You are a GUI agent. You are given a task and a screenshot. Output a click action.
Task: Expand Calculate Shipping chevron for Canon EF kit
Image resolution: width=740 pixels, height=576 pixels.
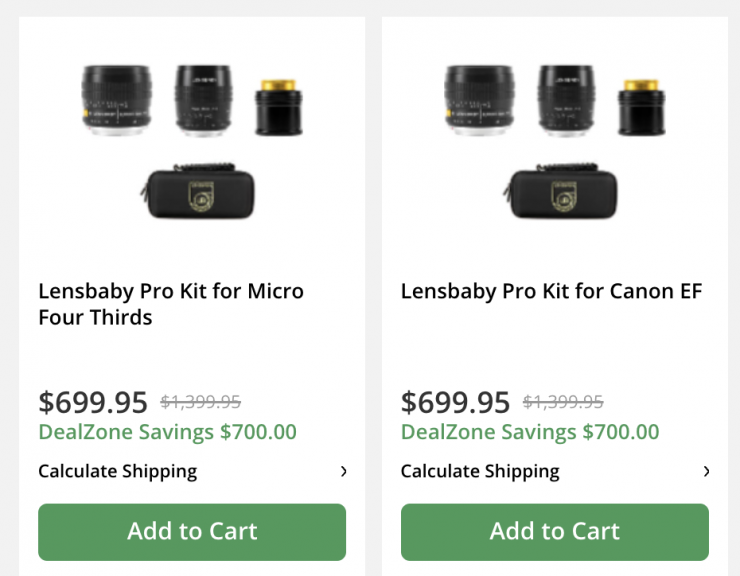[x=706, y=471]
